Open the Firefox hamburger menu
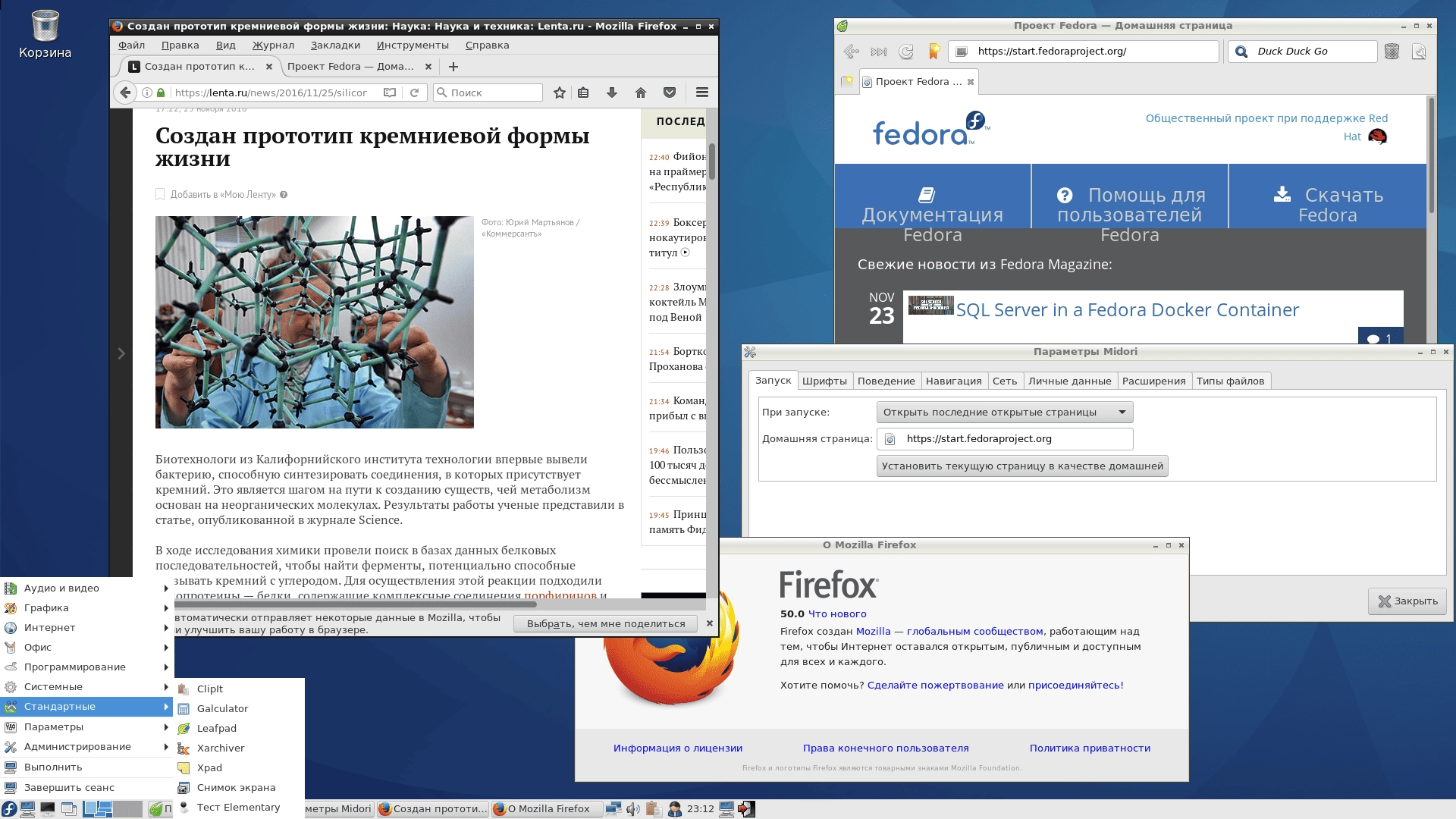 coord(702,93)
